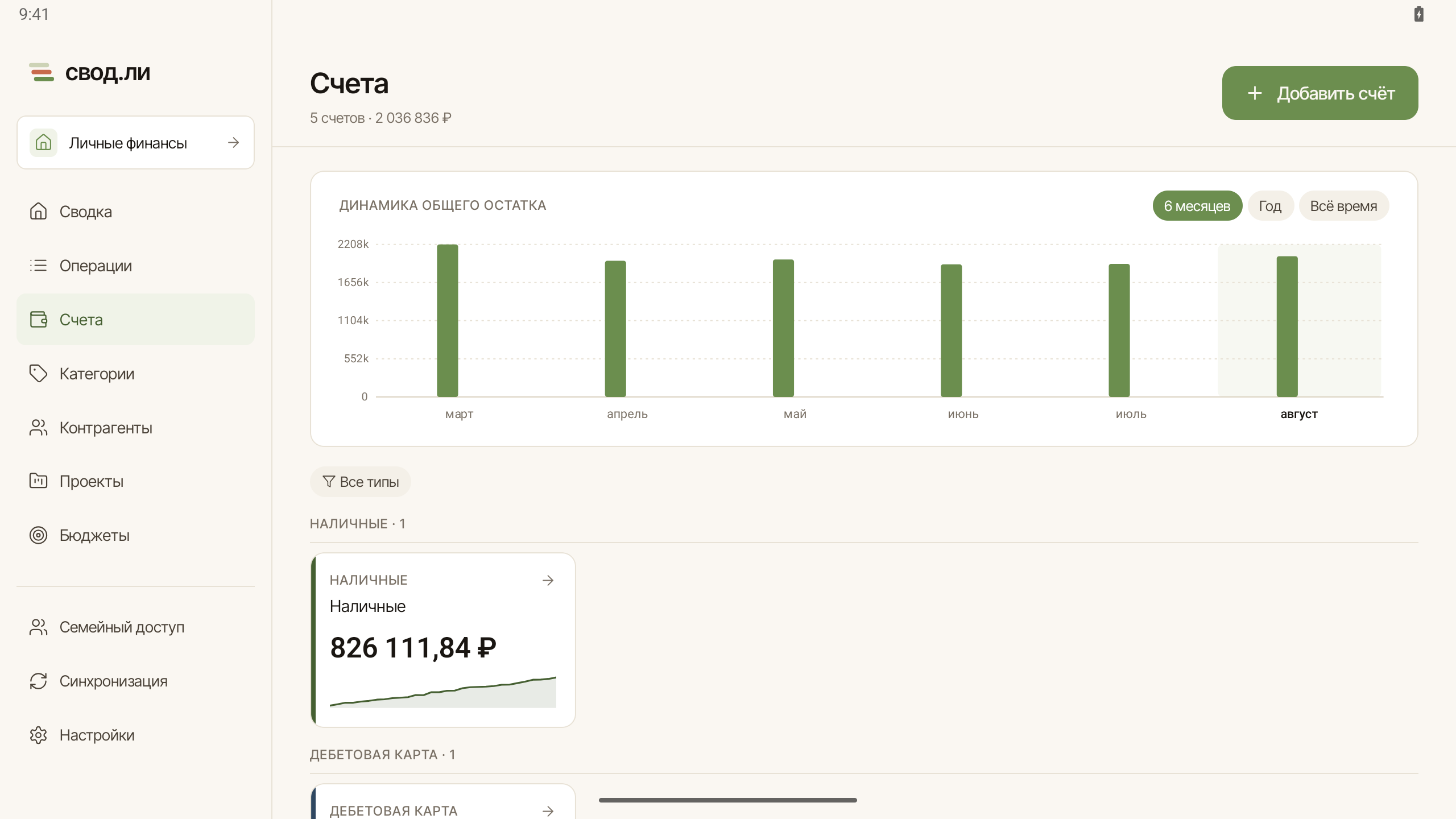Open the Все типы filter
Viewport: 1456px width, 819px height.
360,482
